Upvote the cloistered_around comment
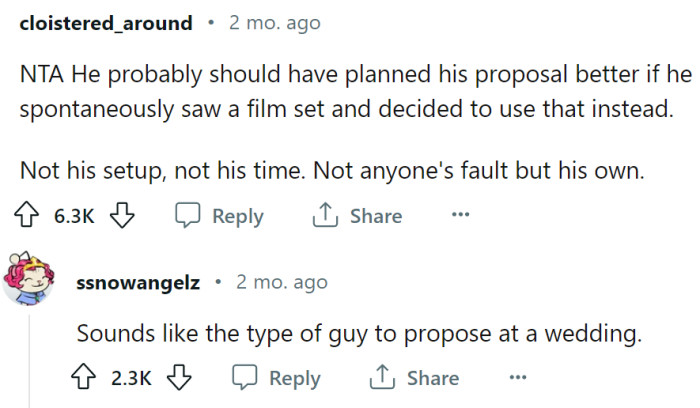700x408 pixels. pos(31,216)
